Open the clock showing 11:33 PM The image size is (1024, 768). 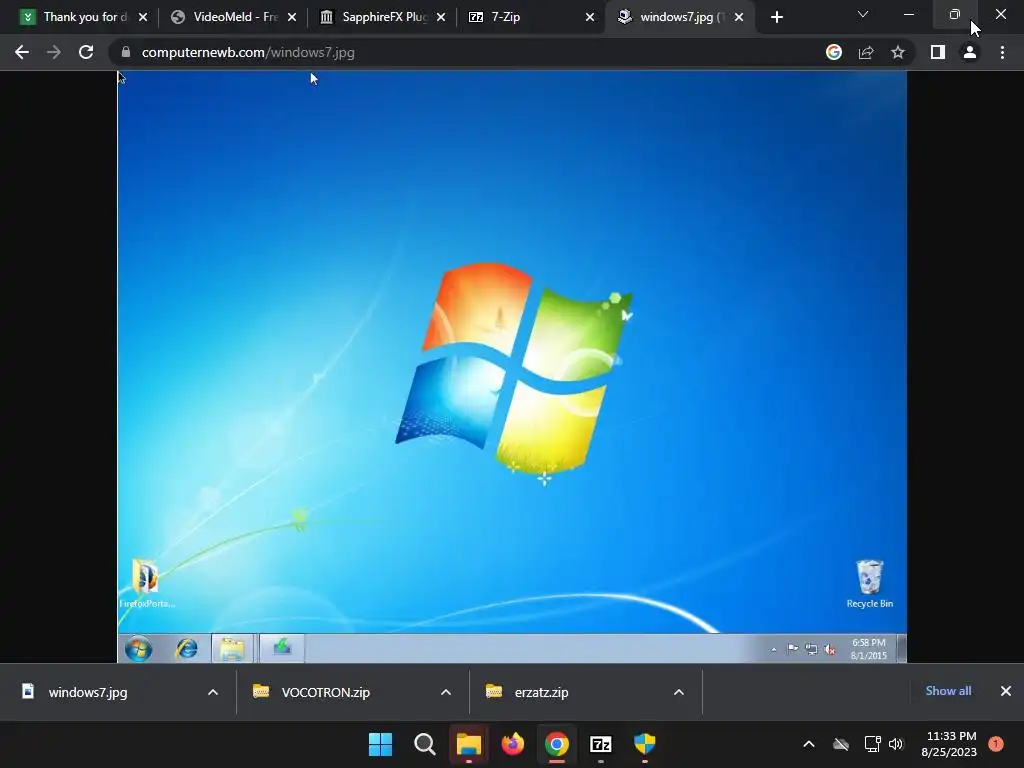pos(949,744)
